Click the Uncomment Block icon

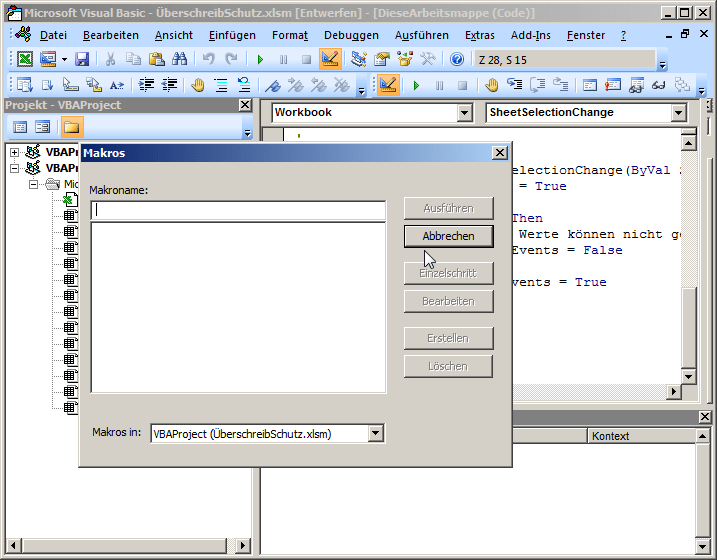(244, 85)
